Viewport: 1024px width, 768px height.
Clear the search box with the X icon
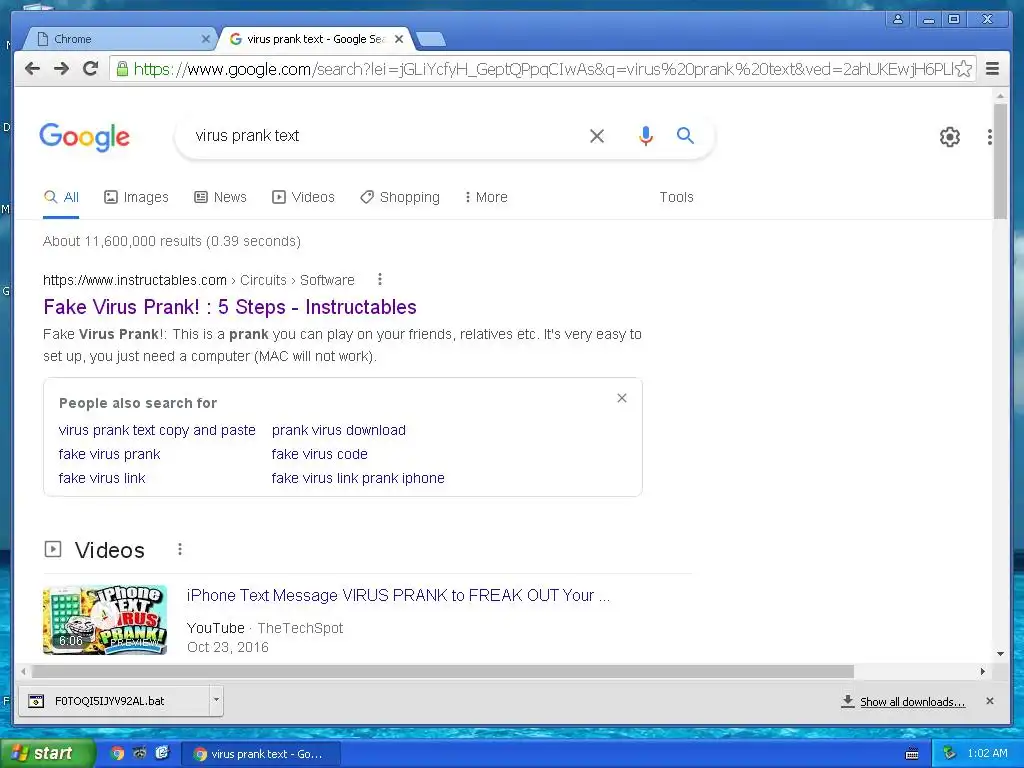click(597, 136)
